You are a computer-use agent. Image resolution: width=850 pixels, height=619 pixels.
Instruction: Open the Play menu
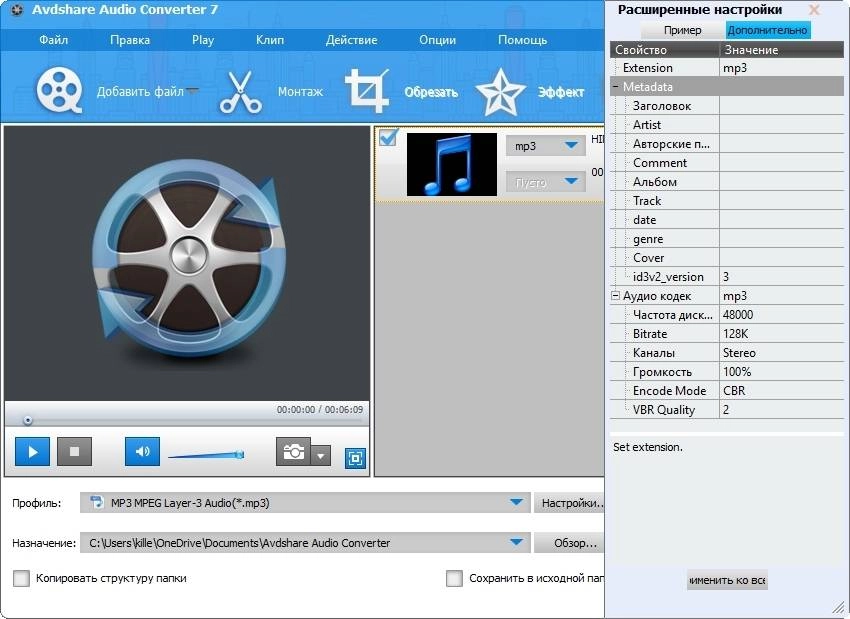point(203,40)
